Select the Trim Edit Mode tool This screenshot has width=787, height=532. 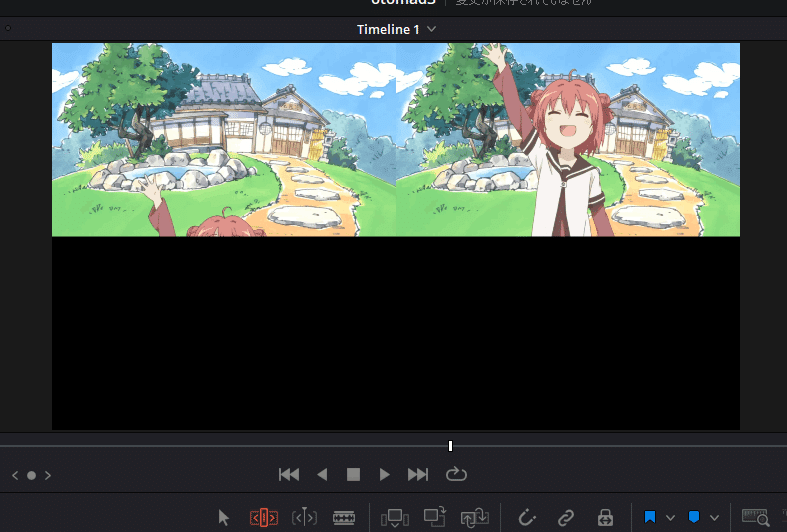click(264, 517)
